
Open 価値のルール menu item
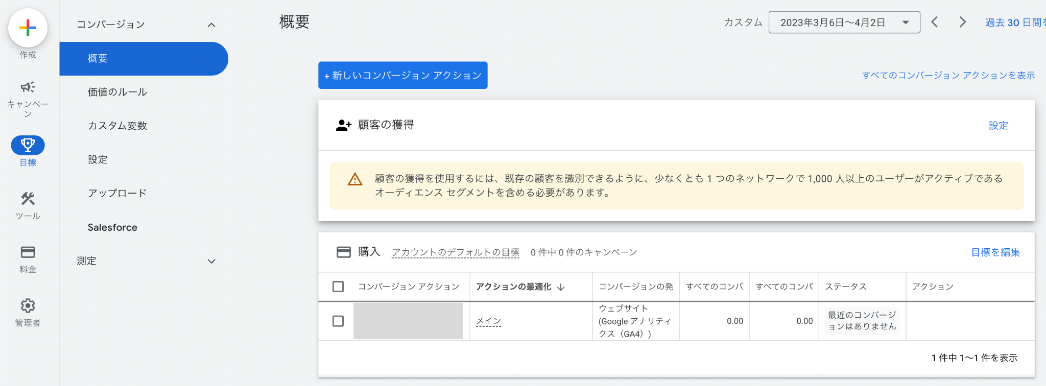pyautogui.click(x=117, y=92)
